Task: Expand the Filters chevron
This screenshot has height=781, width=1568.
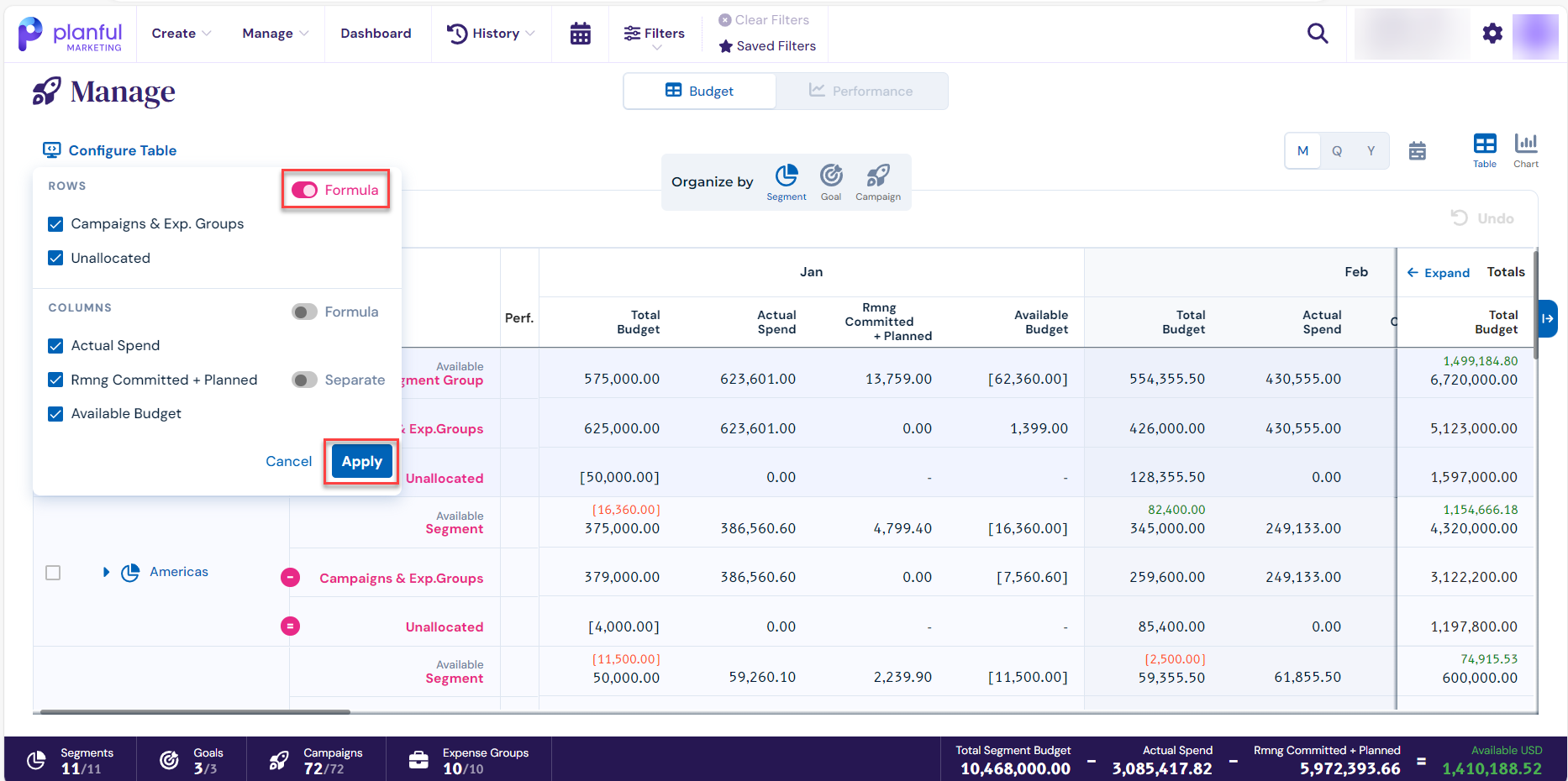Action: (657, 48)
